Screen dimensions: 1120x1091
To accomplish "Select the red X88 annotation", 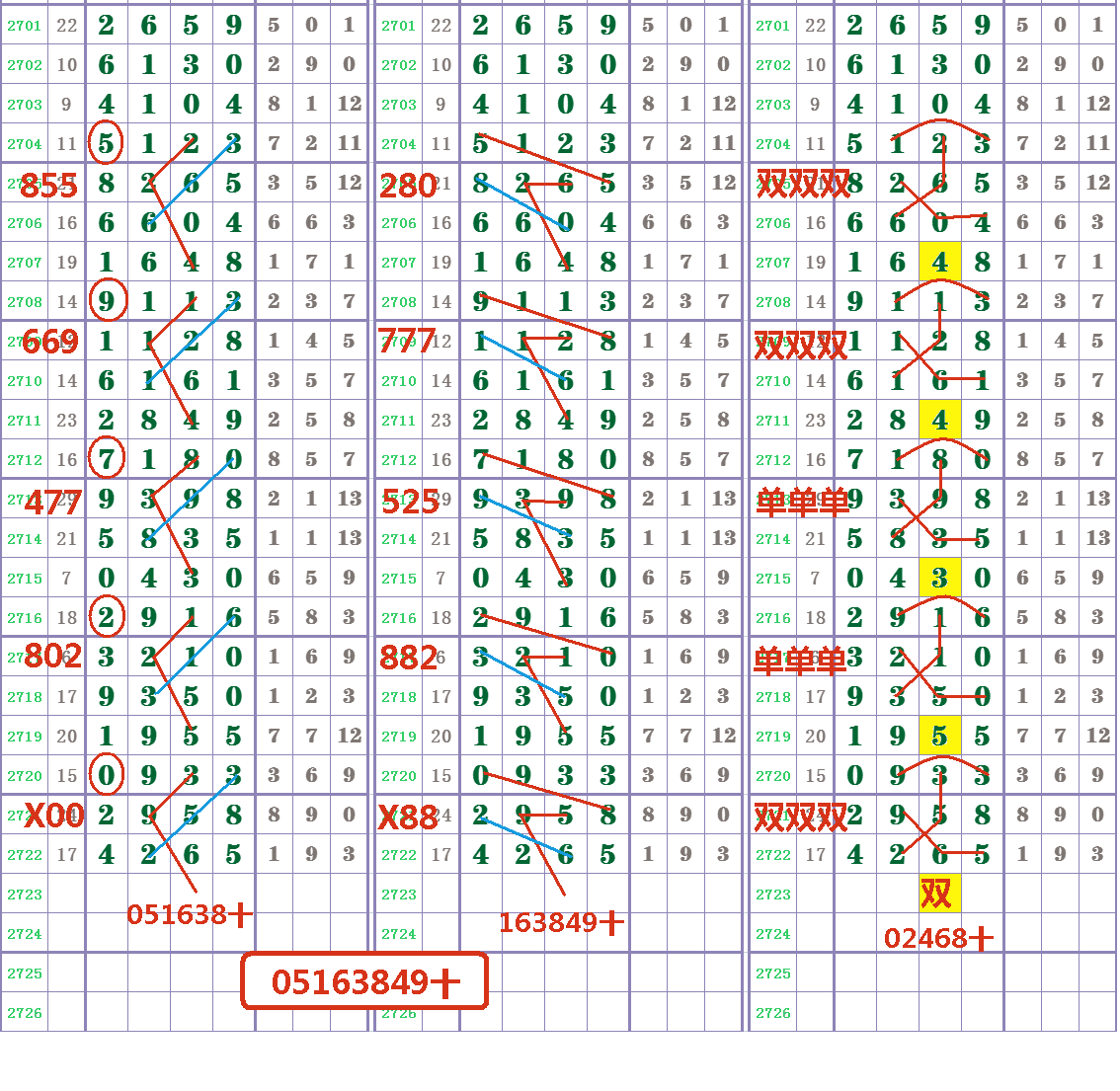I will pyautogui.click(x=408, y=818).
